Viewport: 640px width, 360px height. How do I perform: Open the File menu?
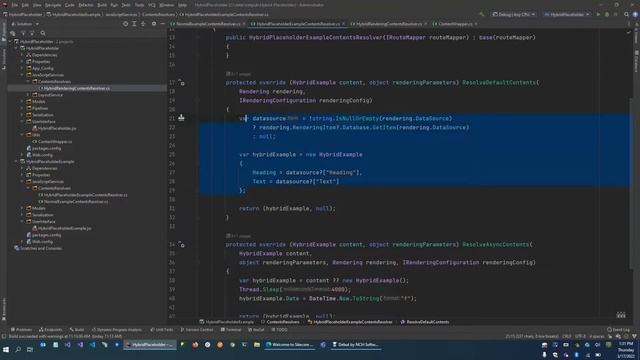coord(15,5)
